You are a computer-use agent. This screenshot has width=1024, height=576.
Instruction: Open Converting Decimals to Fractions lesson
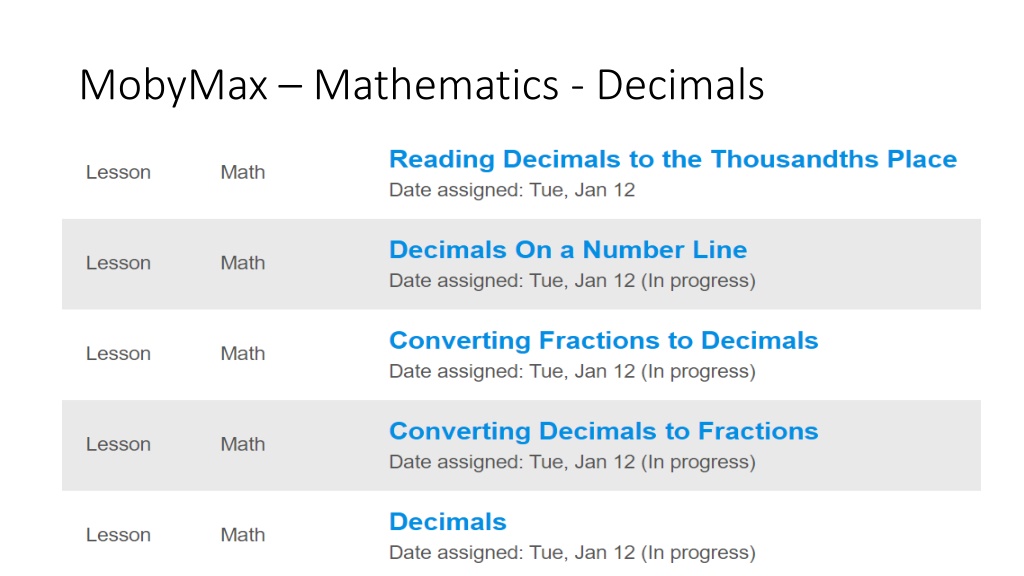(603, 432)
